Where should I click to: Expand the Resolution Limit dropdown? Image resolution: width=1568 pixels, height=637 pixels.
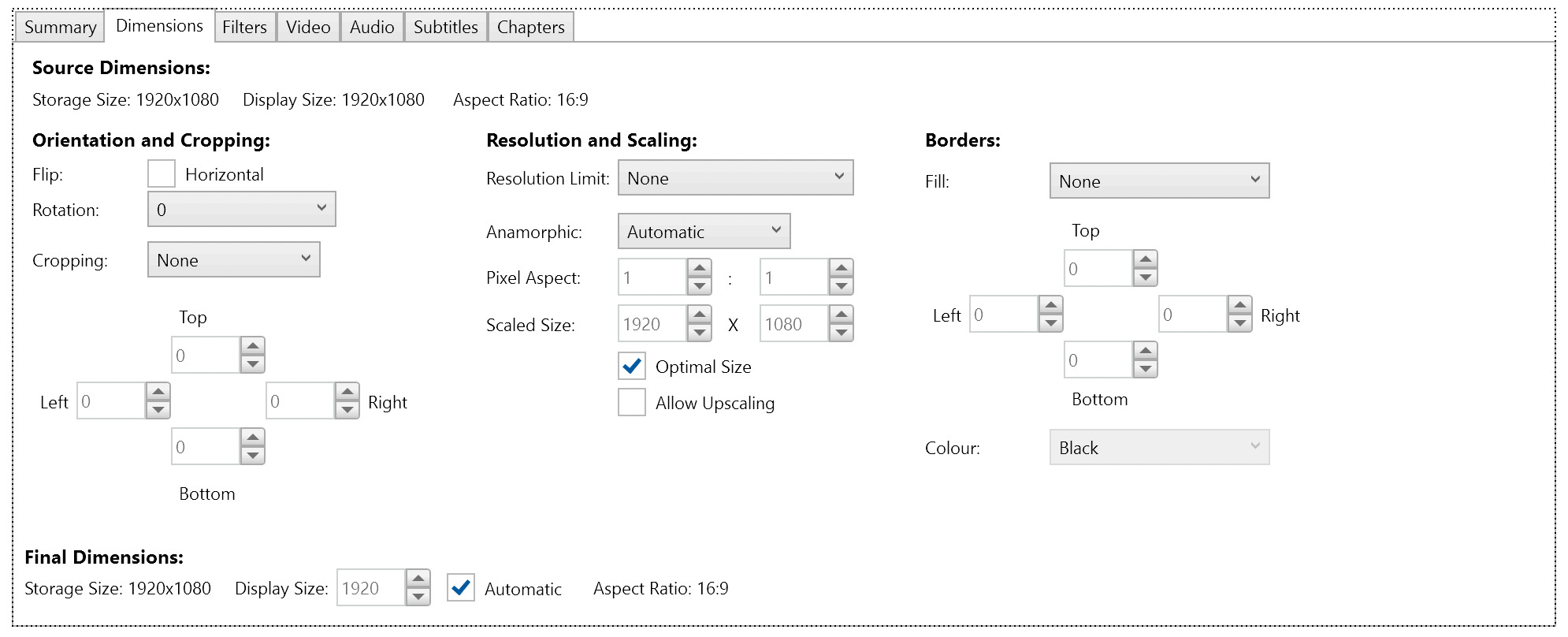coord(735,177)
